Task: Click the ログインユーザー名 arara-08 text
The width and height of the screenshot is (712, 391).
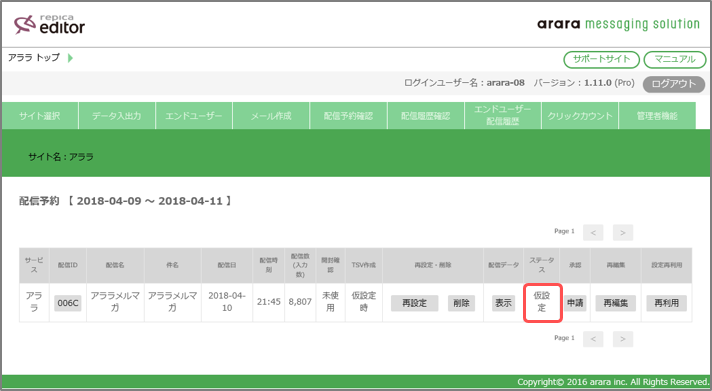Action: click(x=464, y=83)
